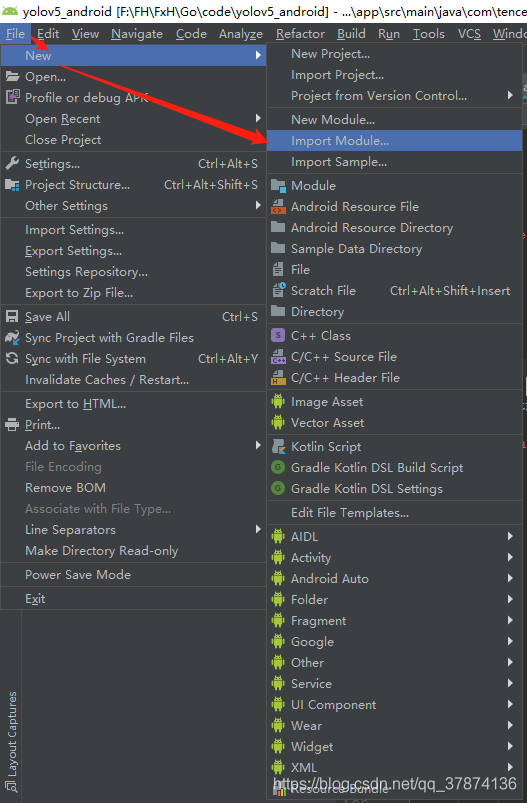Expand the Activity submenu arrow
Viewport: 527px width, 803px height.
coord(510,557)
